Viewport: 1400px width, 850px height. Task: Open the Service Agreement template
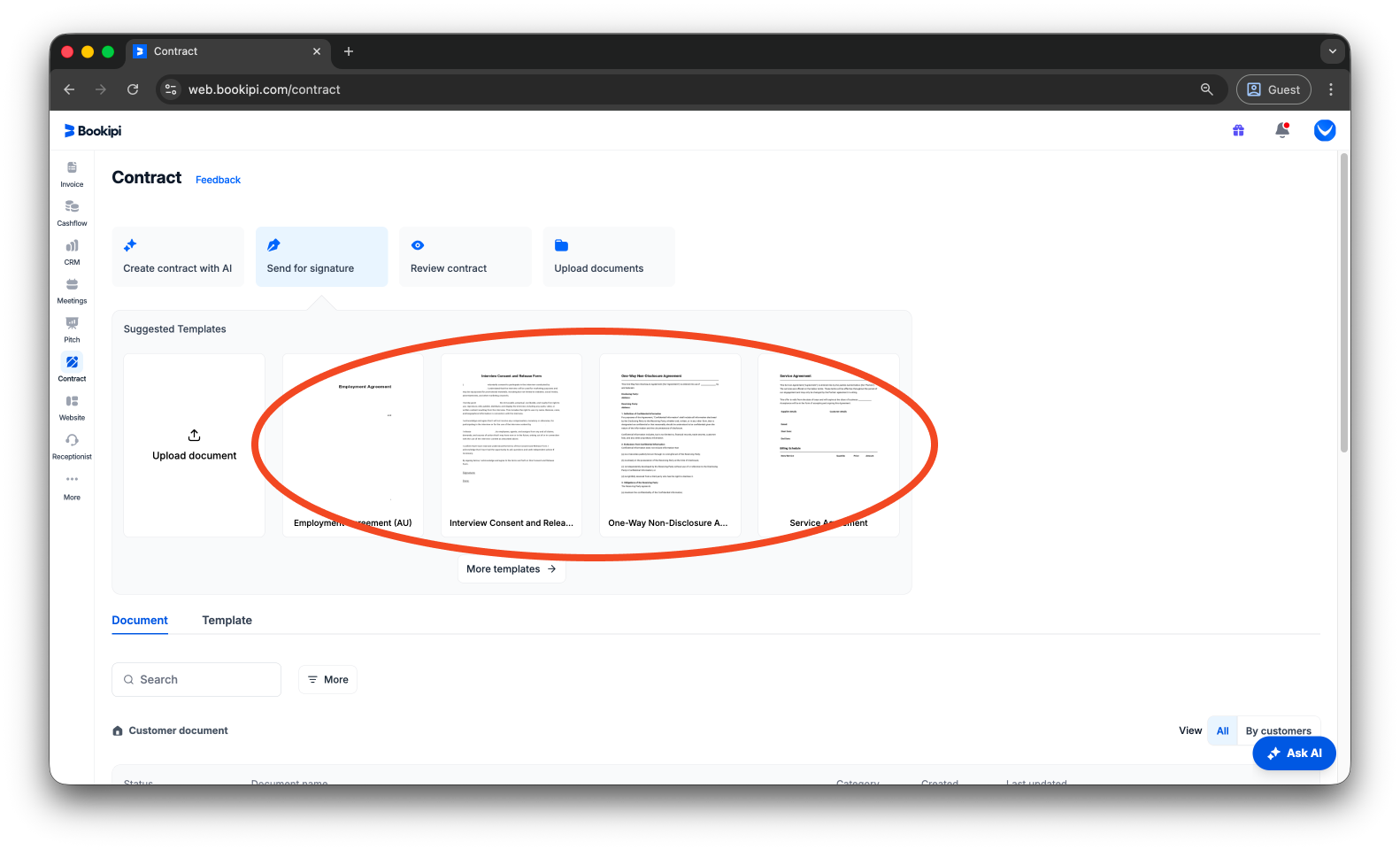pyautogui.click(x=828, y=445)
